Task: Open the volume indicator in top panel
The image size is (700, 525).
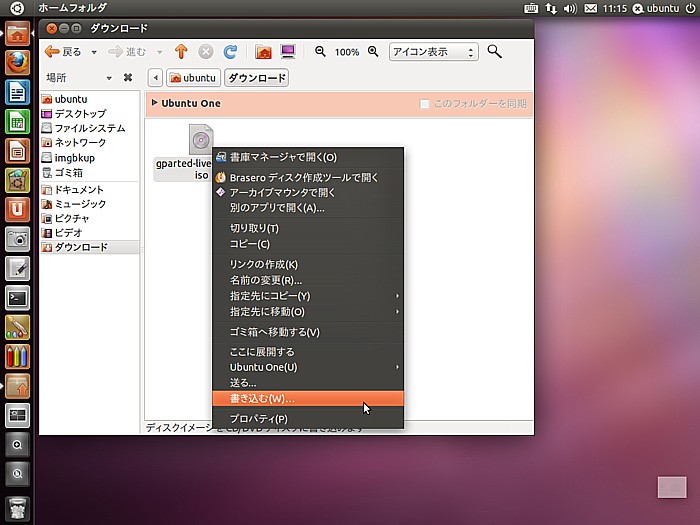Action: tap(570, 8)
